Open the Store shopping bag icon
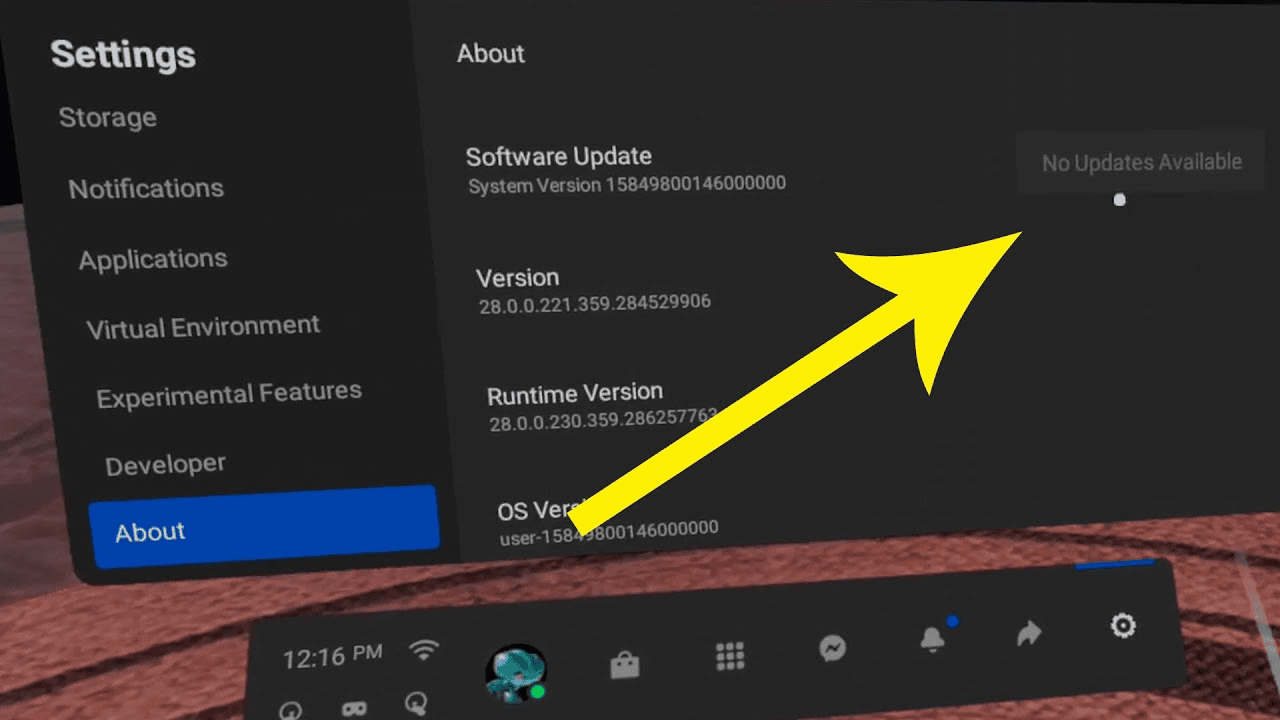The image size is (1280, 720). 625,665
